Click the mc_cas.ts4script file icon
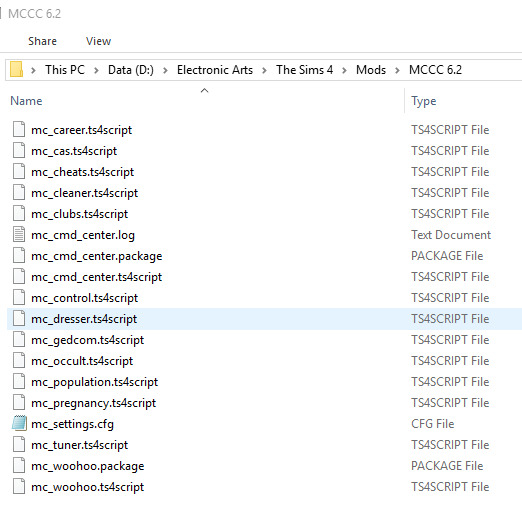The width and height of the screenshot is (522, 515). click(x=19, y=150)
